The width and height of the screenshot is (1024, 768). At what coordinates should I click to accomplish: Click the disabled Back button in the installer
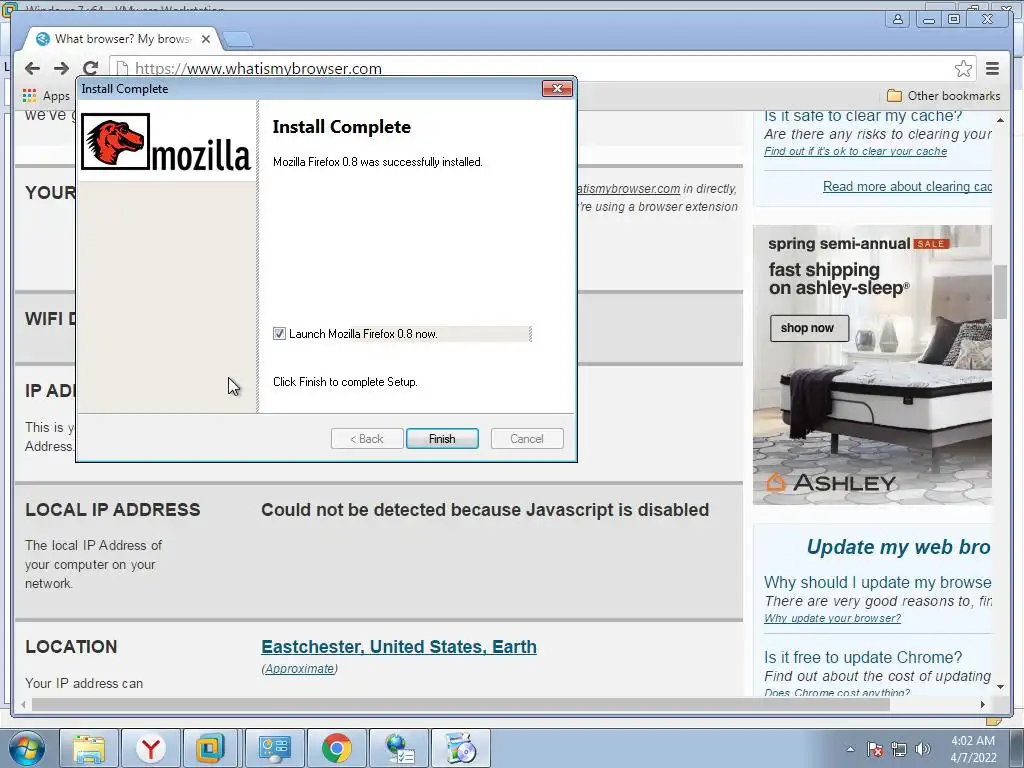366,439
